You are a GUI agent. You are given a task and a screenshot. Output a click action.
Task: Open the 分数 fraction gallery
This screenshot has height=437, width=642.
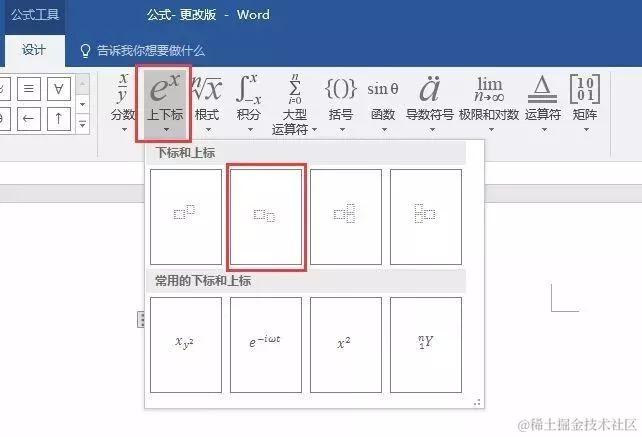pos(123,102)
